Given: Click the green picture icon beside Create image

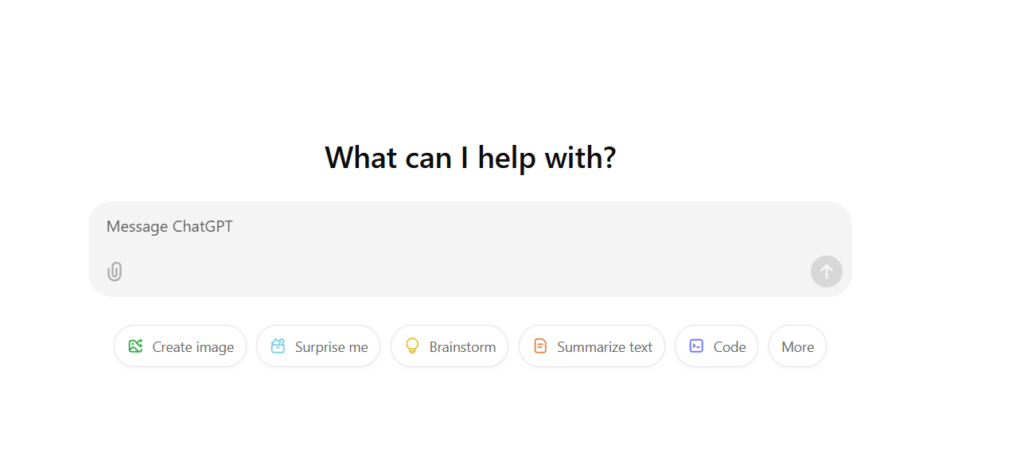Looking at the screenshot, I should click(135, 346).
